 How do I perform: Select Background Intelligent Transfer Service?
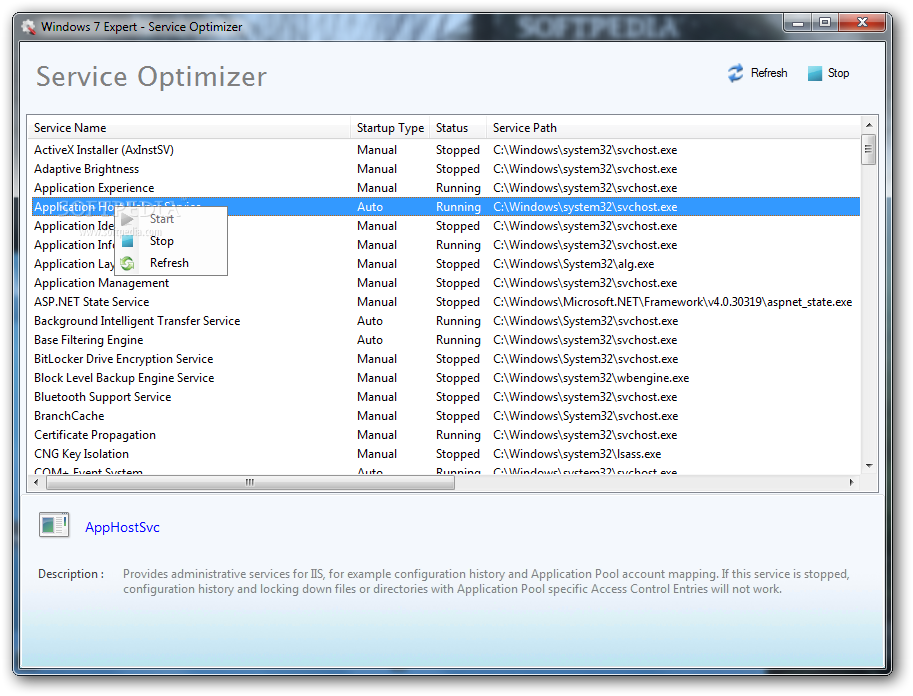445,321
